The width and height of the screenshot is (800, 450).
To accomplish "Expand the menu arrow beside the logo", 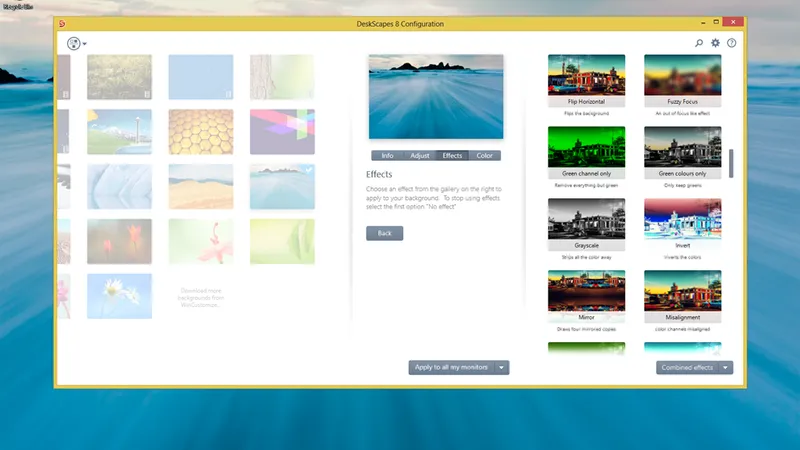I will (x=86, y=44).
